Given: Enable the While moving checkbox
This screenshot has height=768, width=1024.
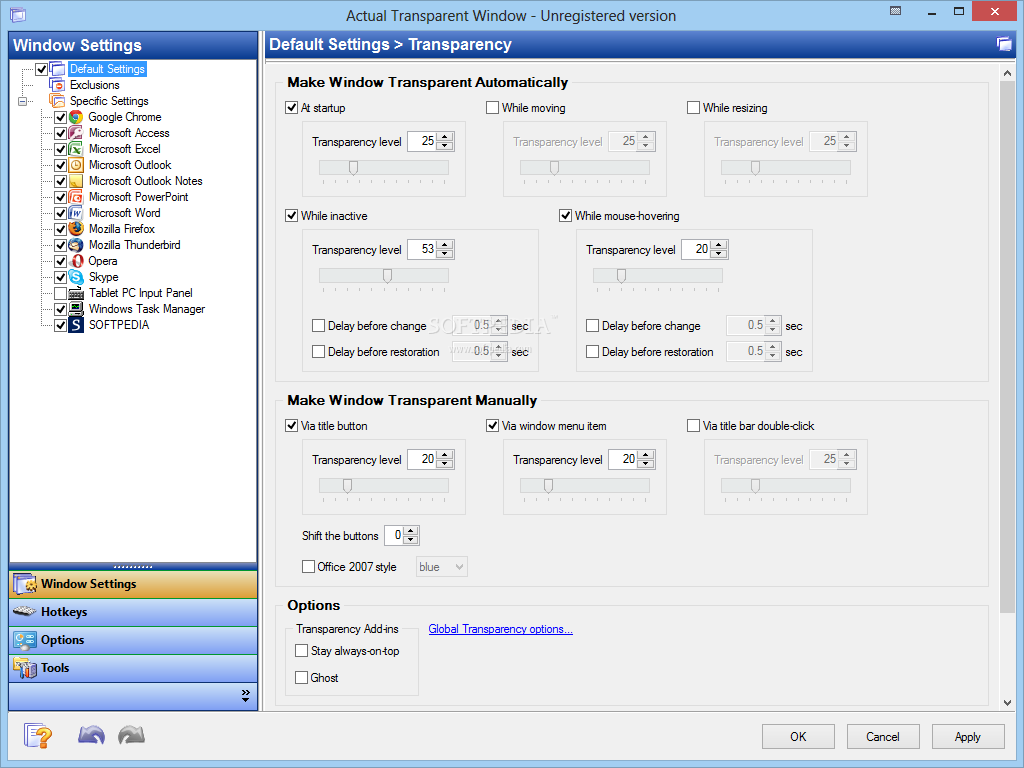Looking at the screenshot, I should pos(492,108).
